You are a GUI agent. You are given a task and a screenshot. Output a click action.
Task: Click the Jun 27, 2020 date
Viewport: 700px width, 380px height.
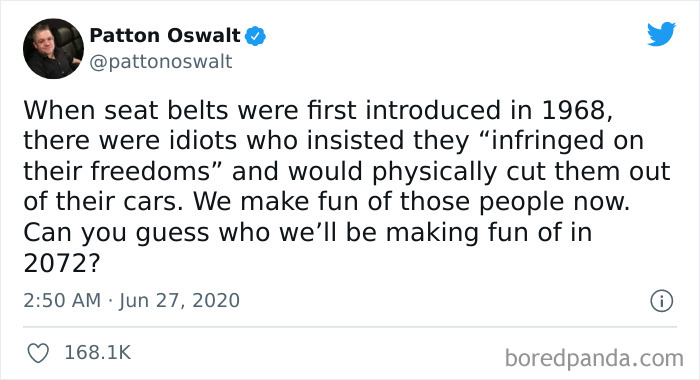[179, 301]
